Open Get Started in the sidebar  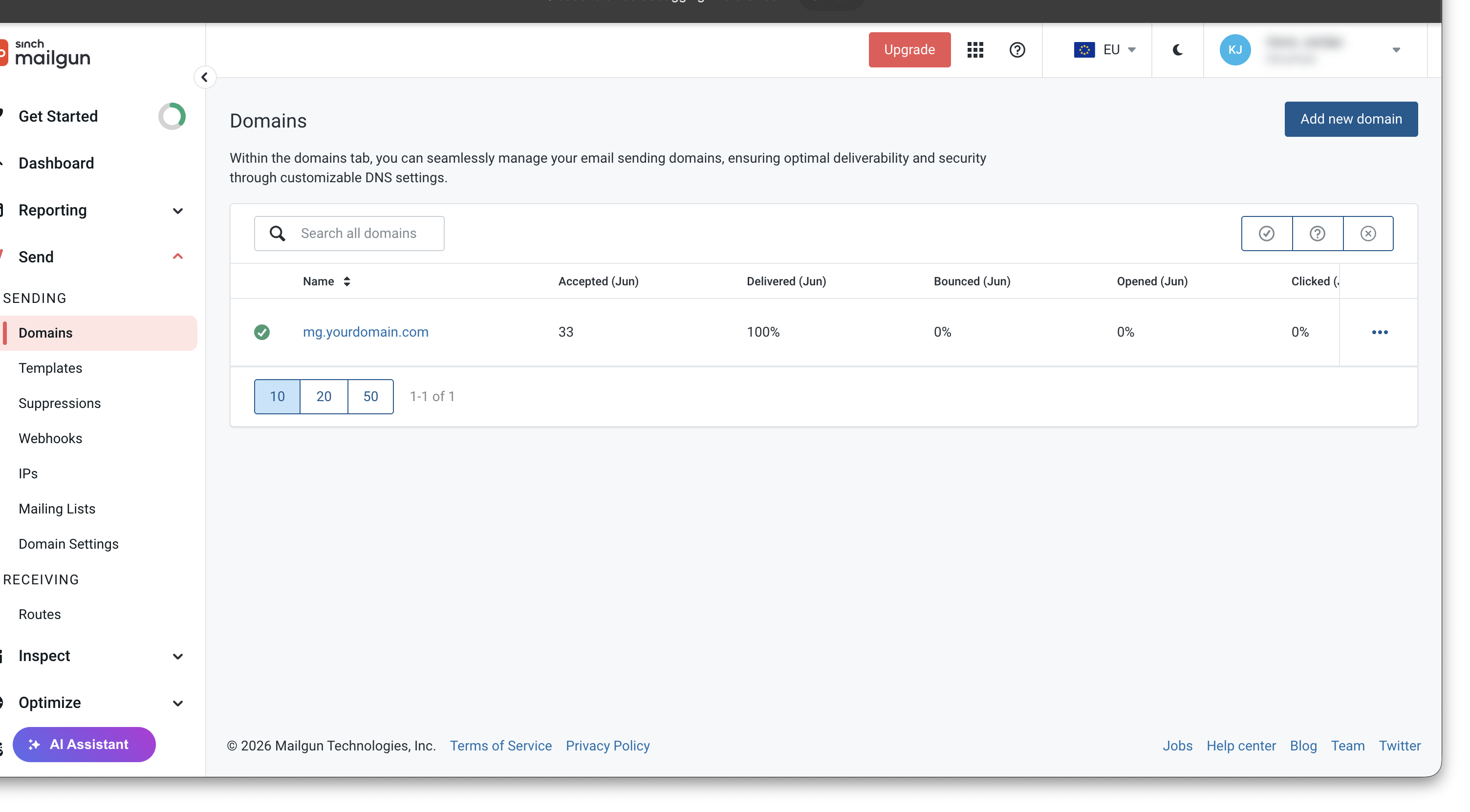pos(58,116)
